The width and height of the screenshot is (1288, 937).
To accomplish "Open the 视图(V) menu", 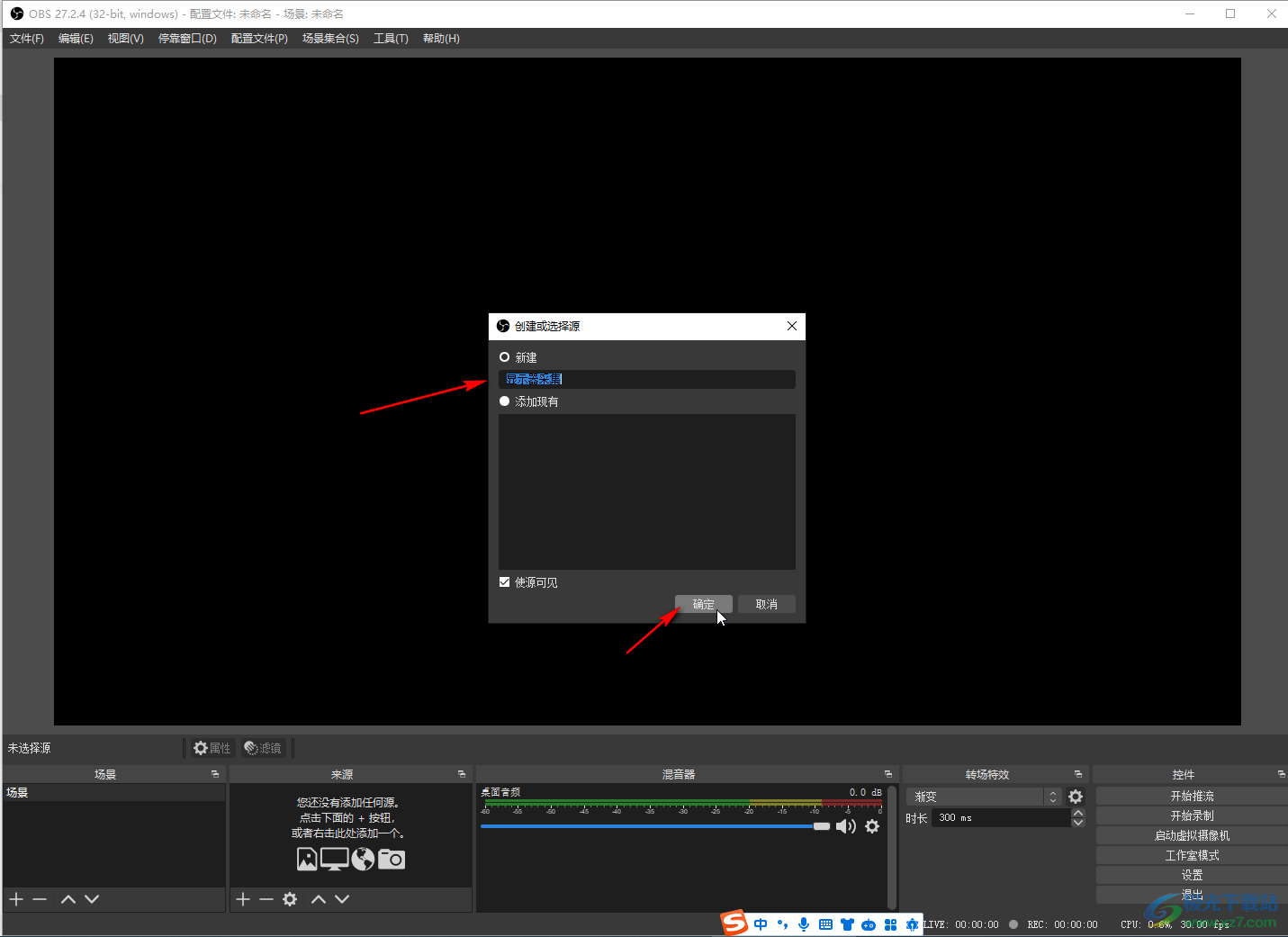I will click(126, 39).
